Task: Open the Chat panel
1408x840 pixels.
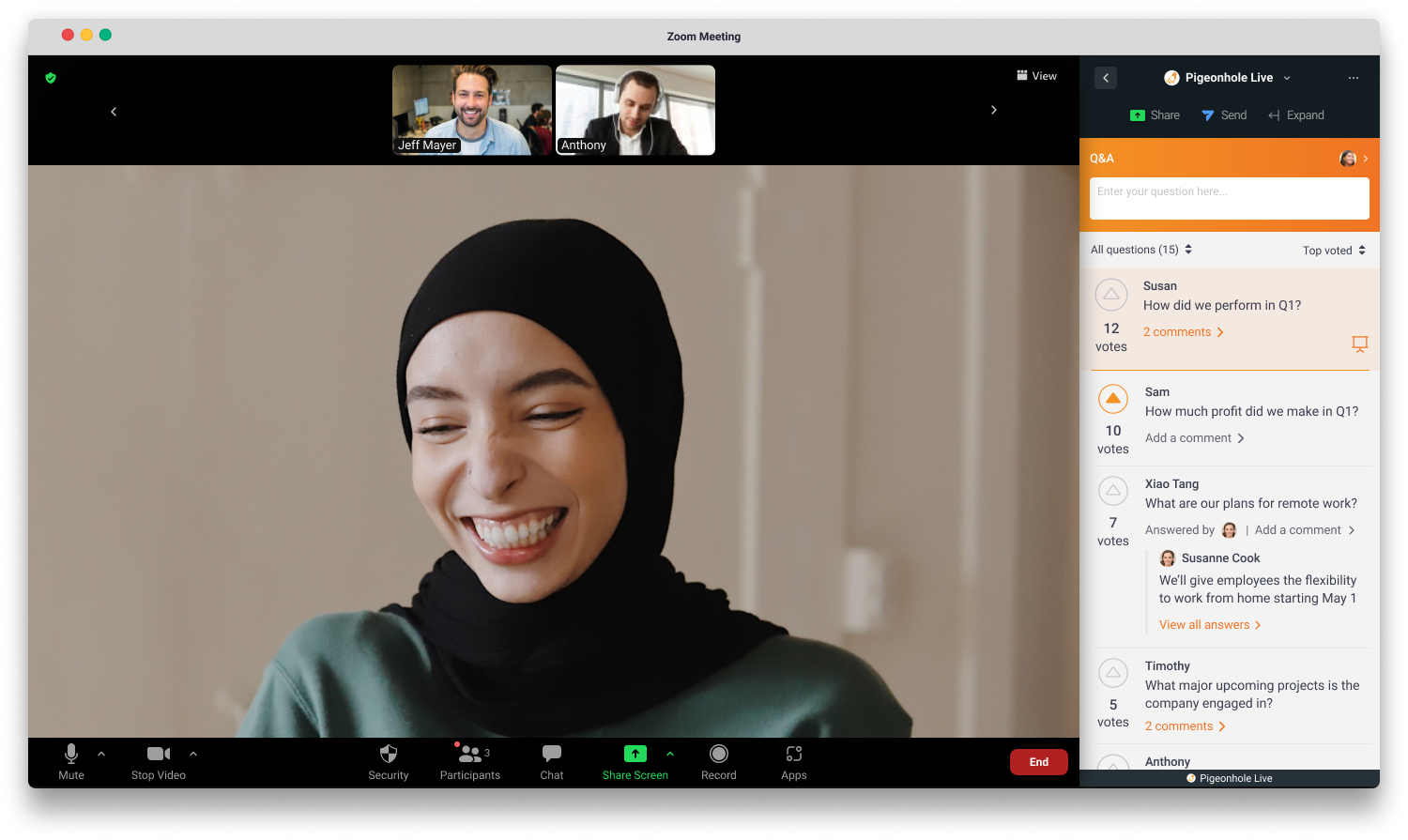Action: pyautogui.click(x=552, y=761)
